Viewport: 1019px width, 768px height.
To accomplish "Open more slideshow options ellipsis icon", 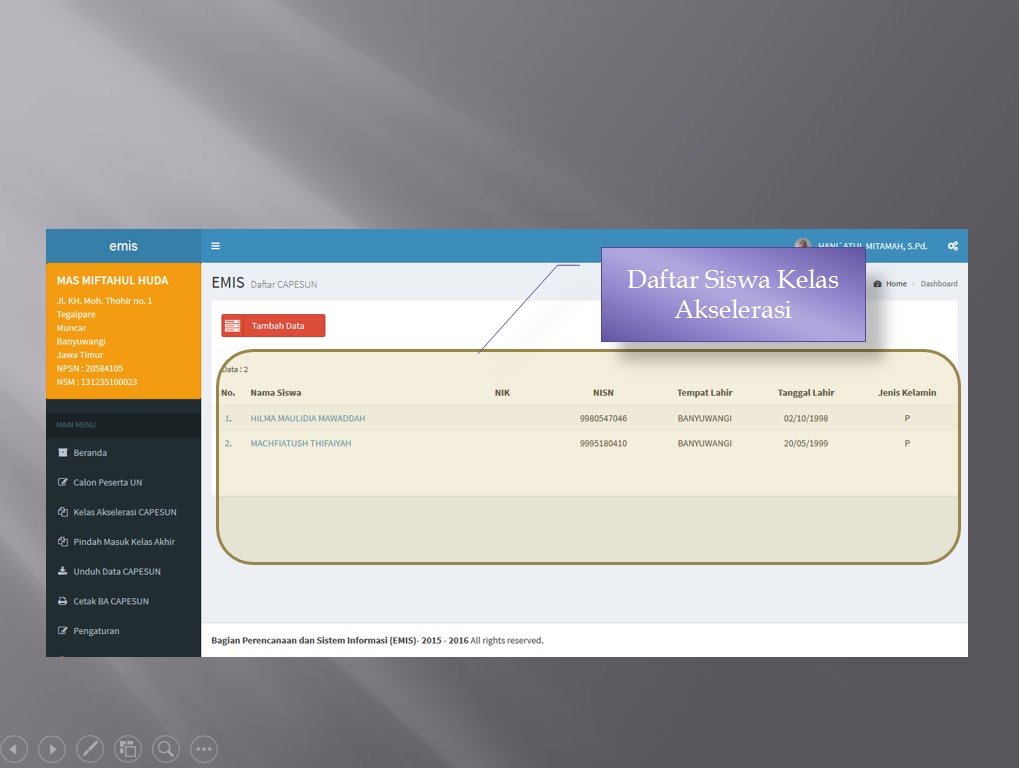I will [204, 749].
